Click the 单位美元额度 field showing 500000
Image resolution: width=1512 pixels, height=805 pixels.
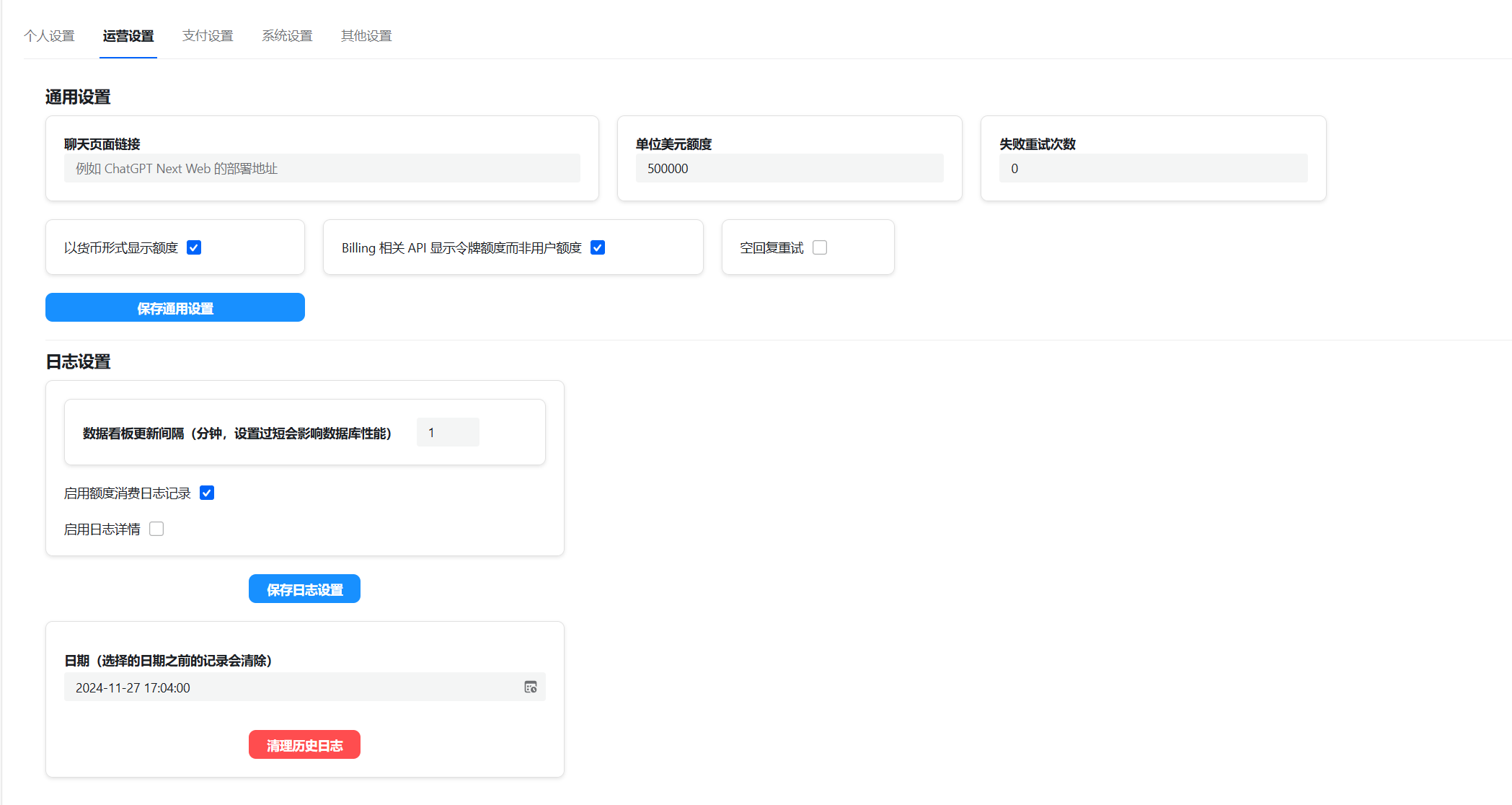[x=790, y=168]
